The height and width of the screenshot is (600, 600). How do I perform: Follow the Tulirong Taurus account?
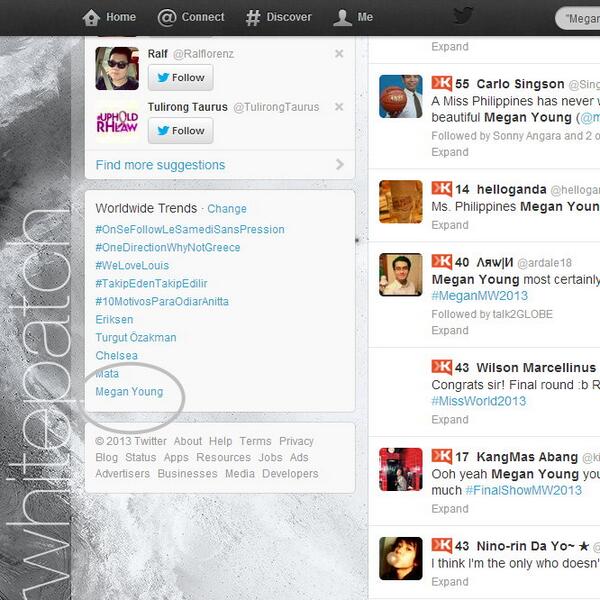click(x=181, y=131)
